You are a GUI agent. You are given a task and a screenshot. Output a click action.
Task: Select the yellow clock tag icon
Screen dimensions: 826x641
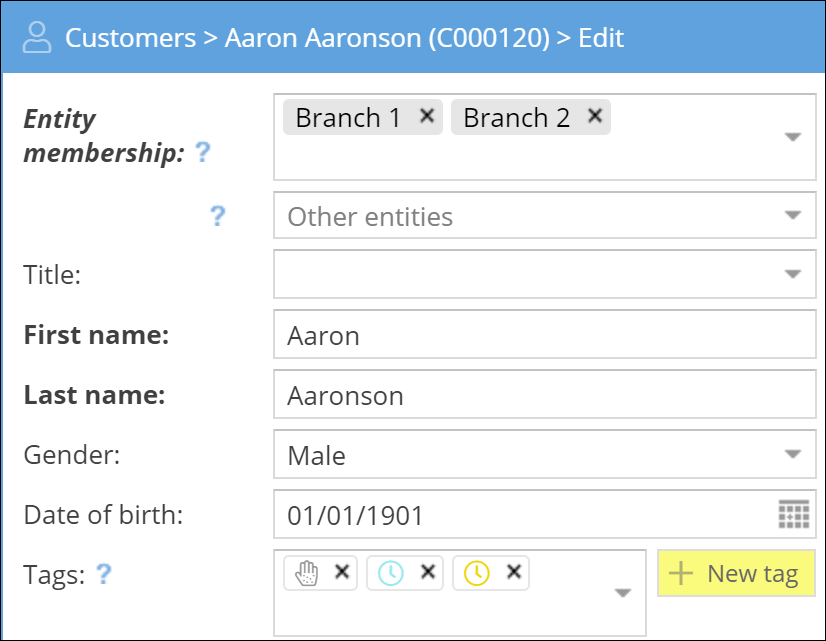(x=477, y=573)
